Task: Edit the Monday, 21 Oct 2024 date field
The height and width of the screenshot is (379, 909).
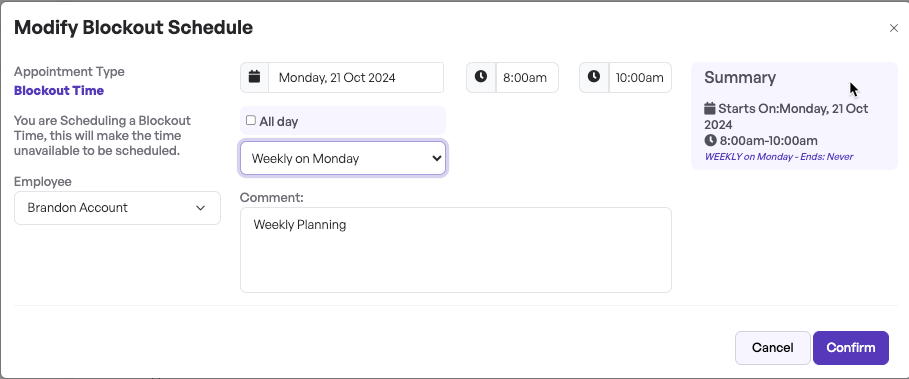Action: click(x=356, y=77)
